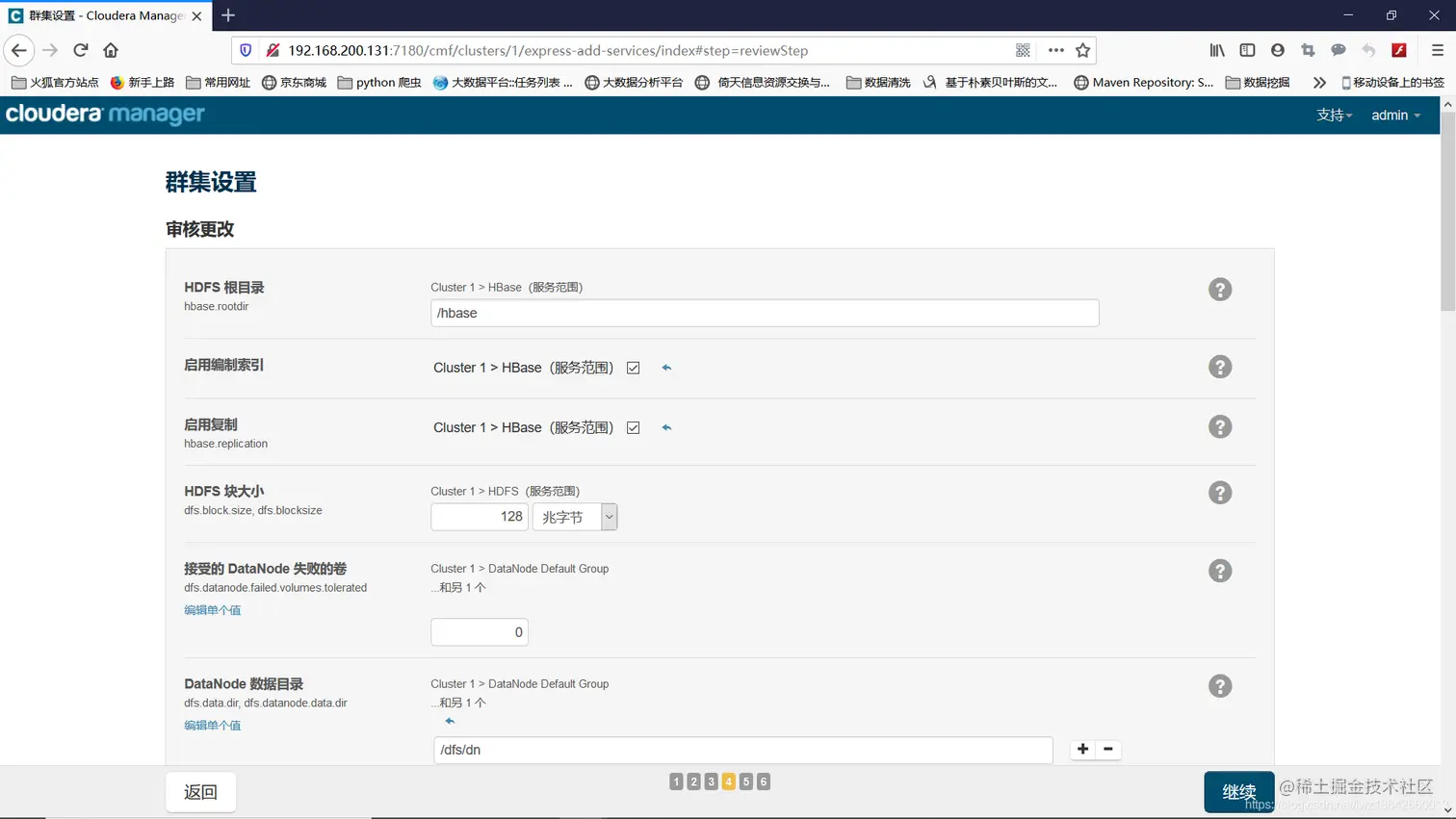Click the /dfs/dn data directory field
The width and height of the screenshot is (1456, 819).
coord(743,750)
